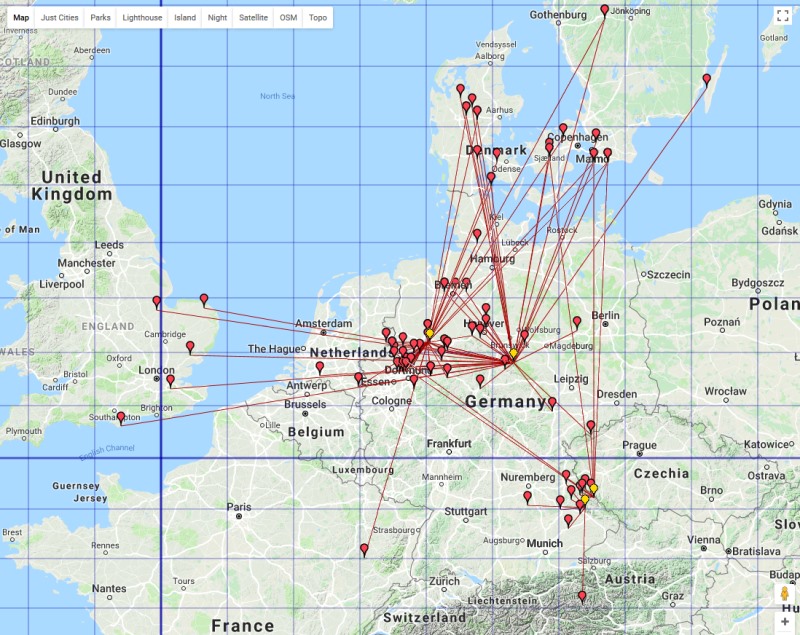
Task: Zoom in with the plus button
Action: 784,621
